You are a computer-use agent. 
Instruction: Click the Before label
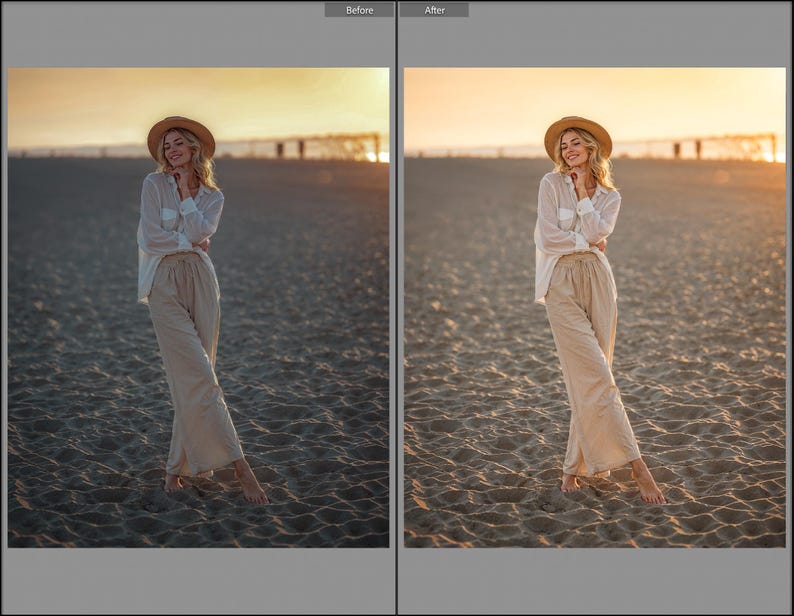pos(359,10)
